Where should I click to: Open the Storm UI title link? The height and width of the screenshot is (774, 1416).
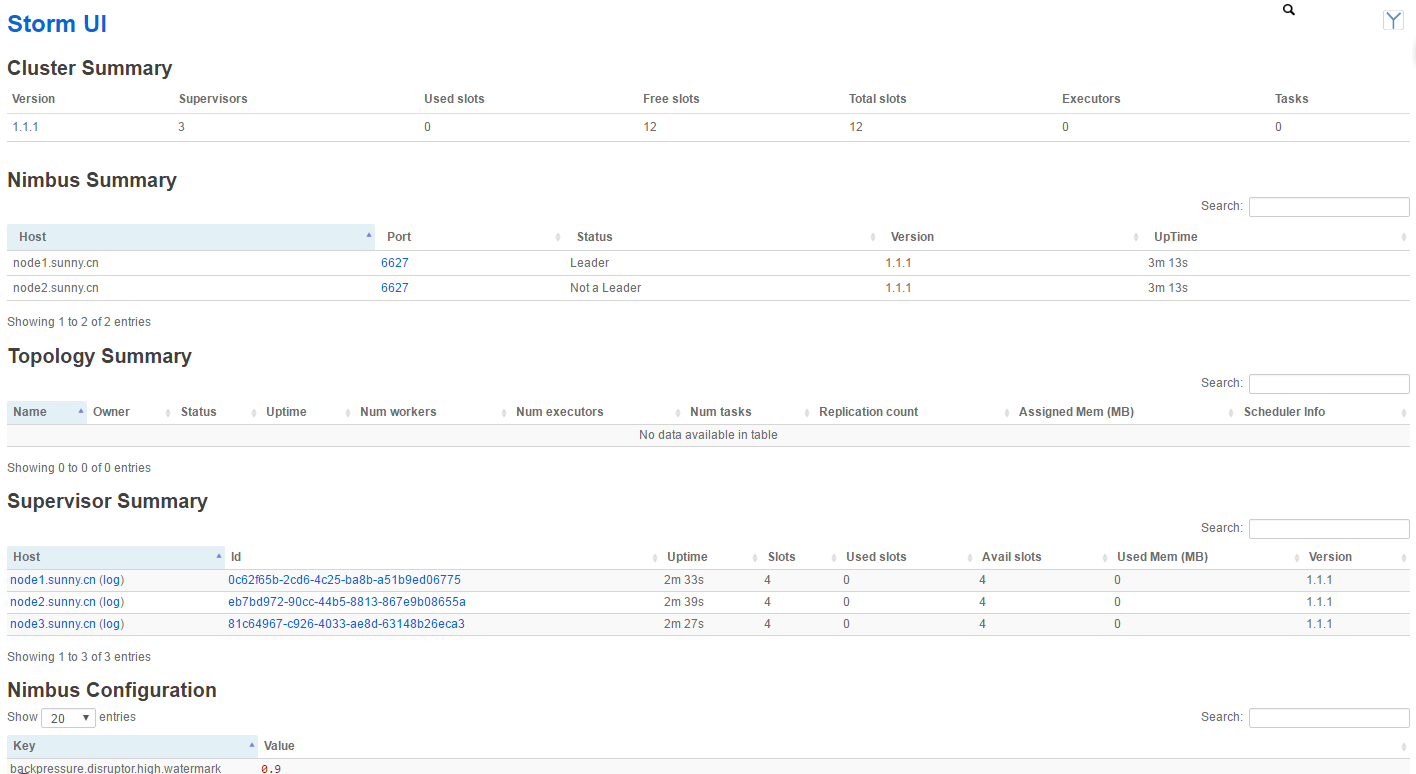tap(57, 24)
